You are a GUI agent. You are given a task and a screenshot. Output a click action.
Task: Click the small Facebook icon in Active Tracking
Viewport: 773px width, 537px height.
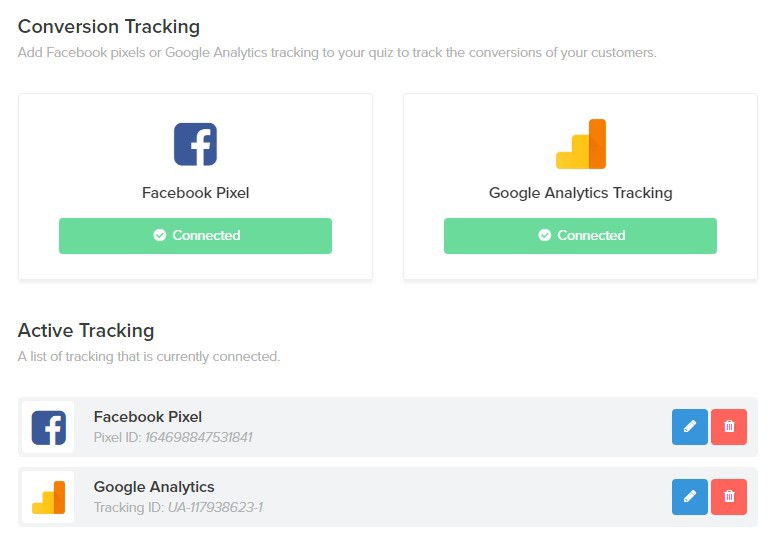pos(48,428)
